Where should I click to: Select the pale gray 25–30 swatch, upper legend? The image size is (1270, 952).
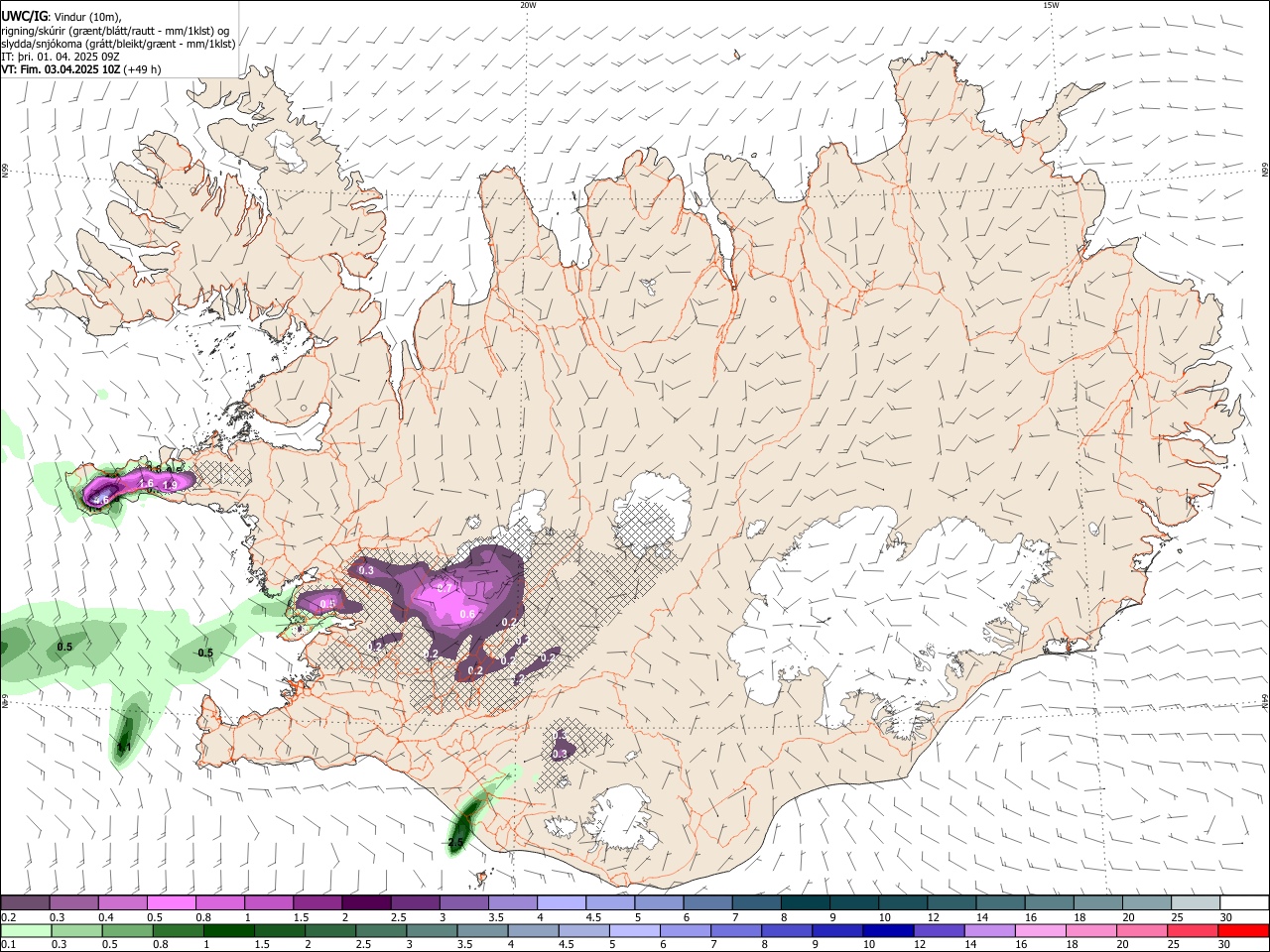tap(1197, 901)
